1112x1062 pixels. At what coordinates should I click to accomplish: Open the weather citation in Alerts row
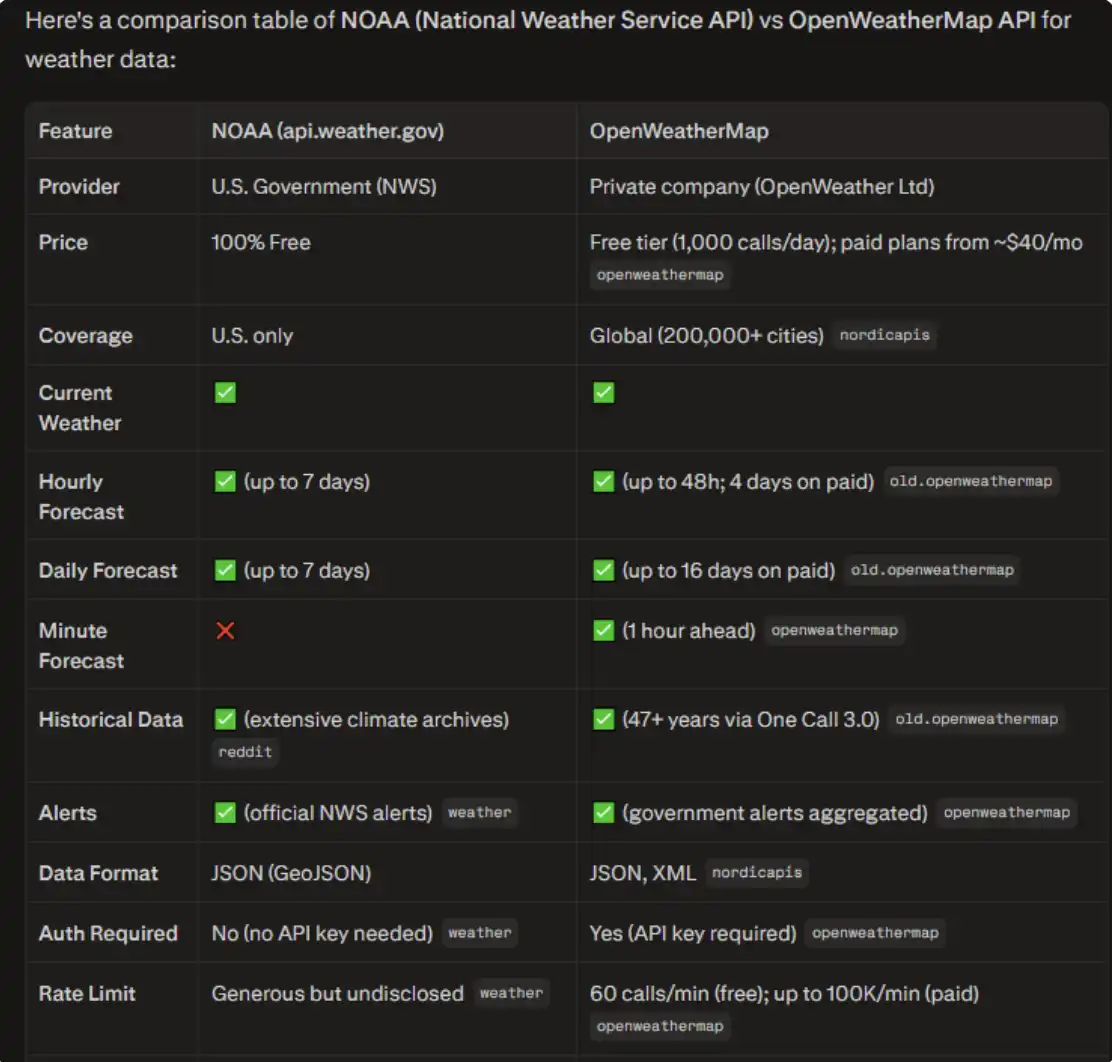pos(479,813)
